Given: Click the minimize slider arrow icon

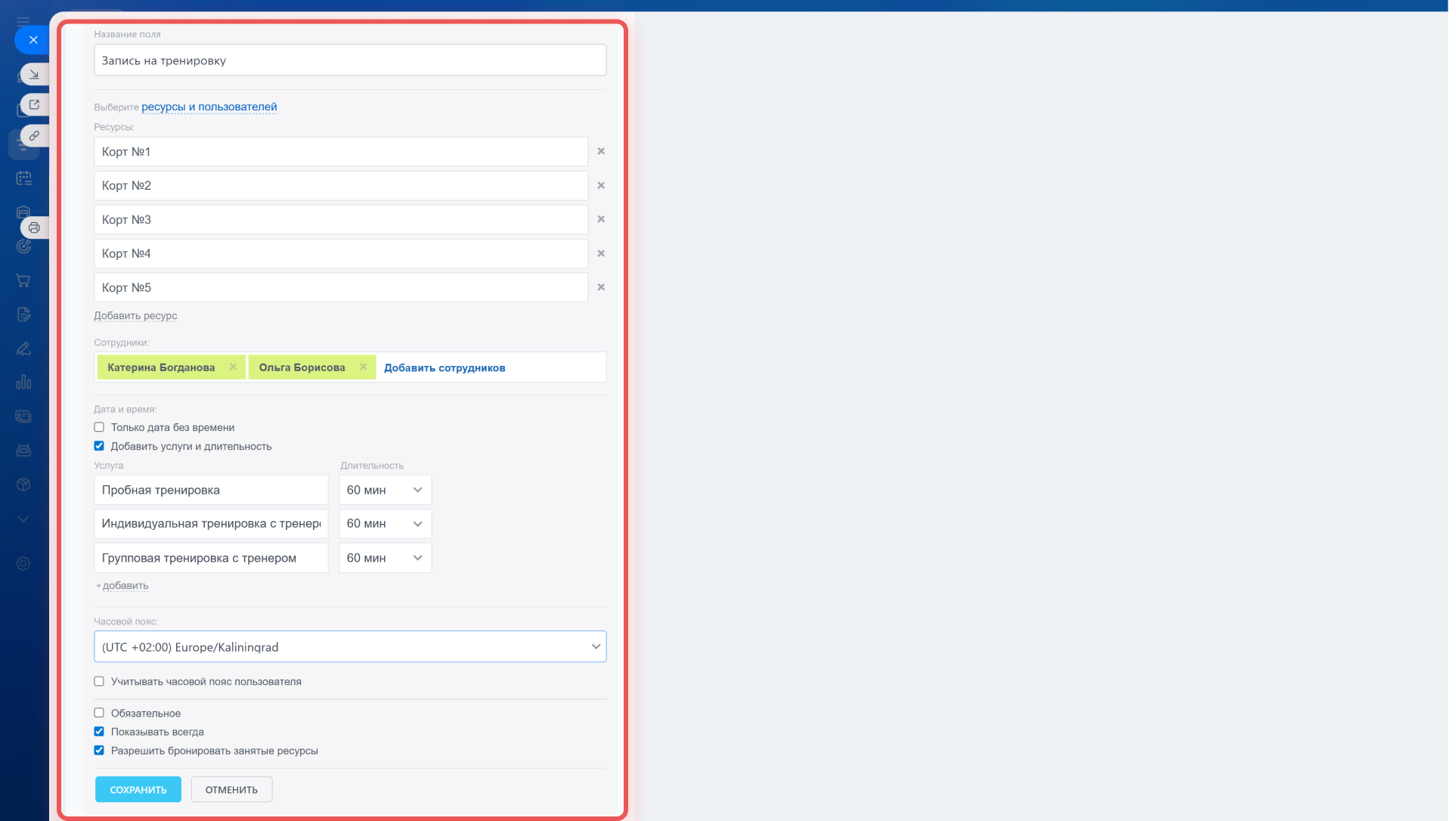Looking at the screenshot, I should click(34, 74).
